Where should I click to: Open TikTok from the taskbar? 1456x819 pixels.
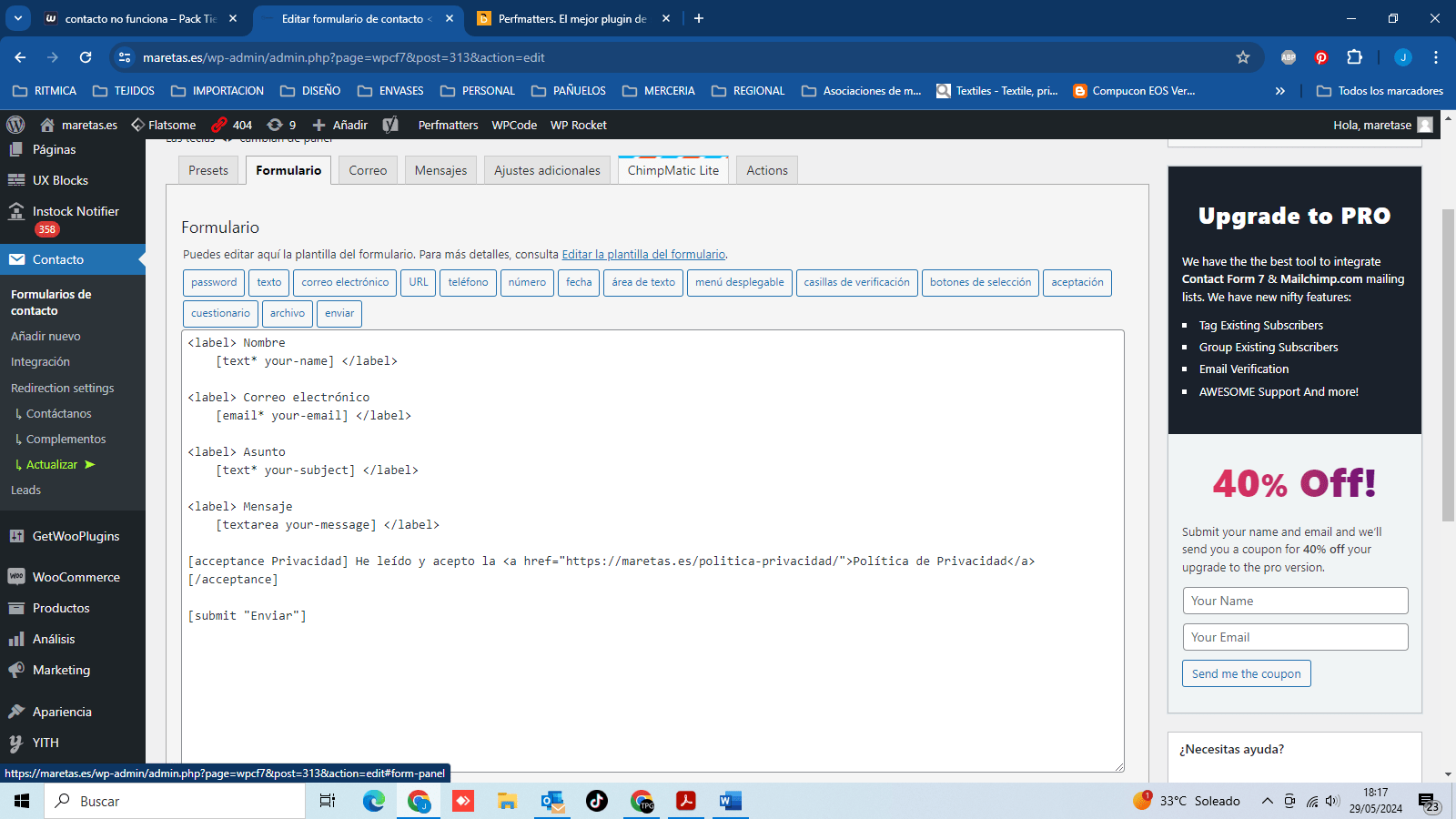point(597,801)
